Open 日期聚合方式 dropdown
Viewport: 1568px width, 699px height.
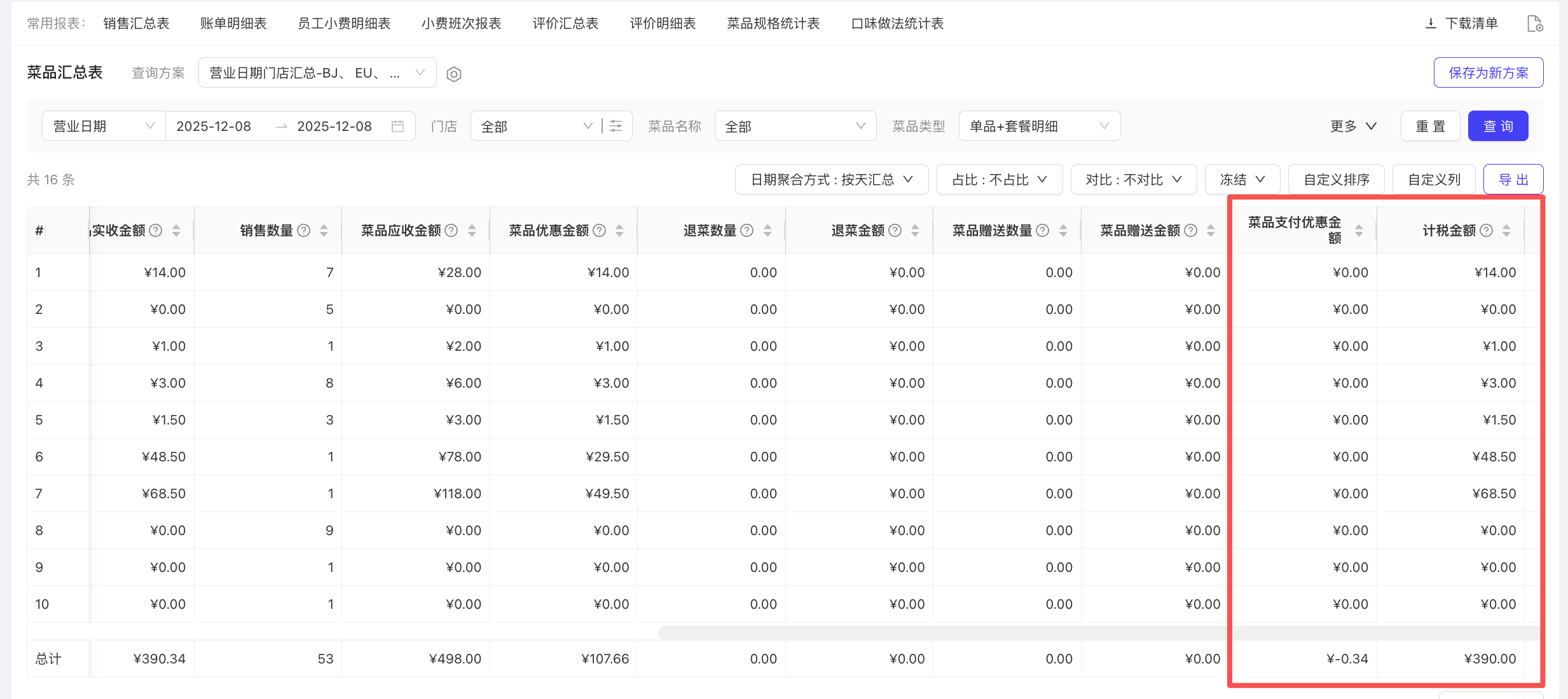click(831, 180)
